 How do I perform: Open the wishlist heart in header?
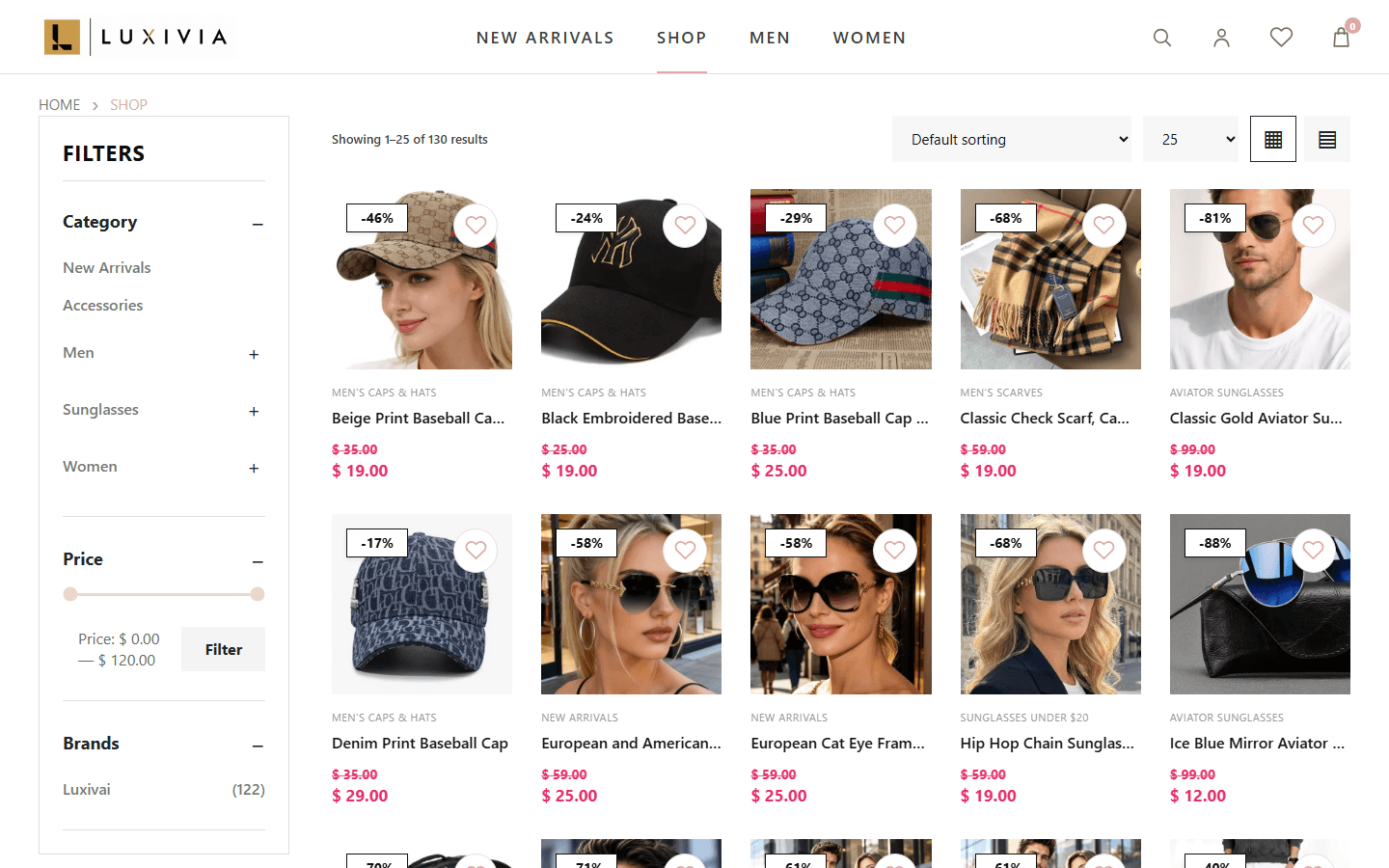coord(1281,38)
